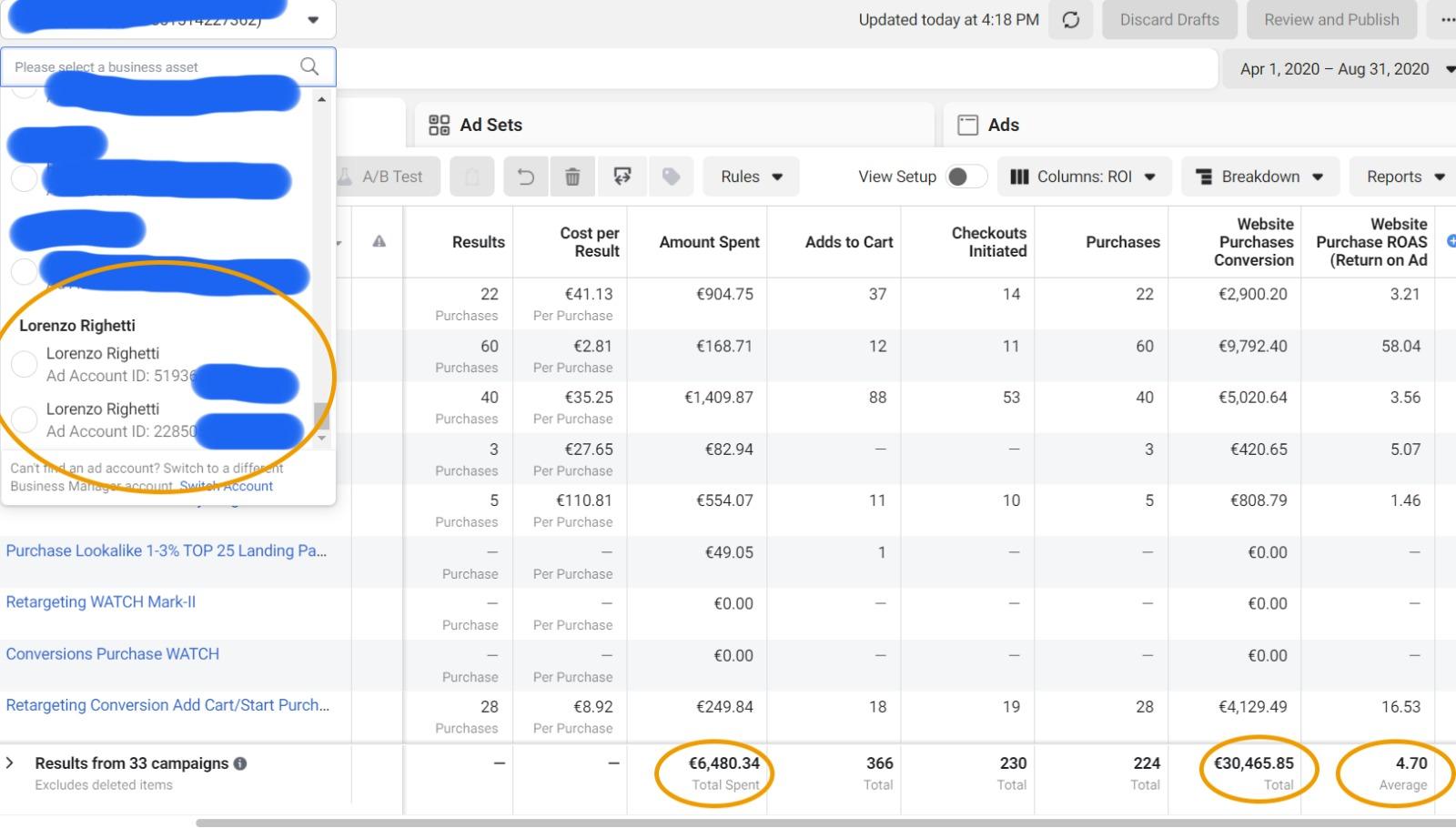Click the info icon beside campaigns results

(240, 763)
